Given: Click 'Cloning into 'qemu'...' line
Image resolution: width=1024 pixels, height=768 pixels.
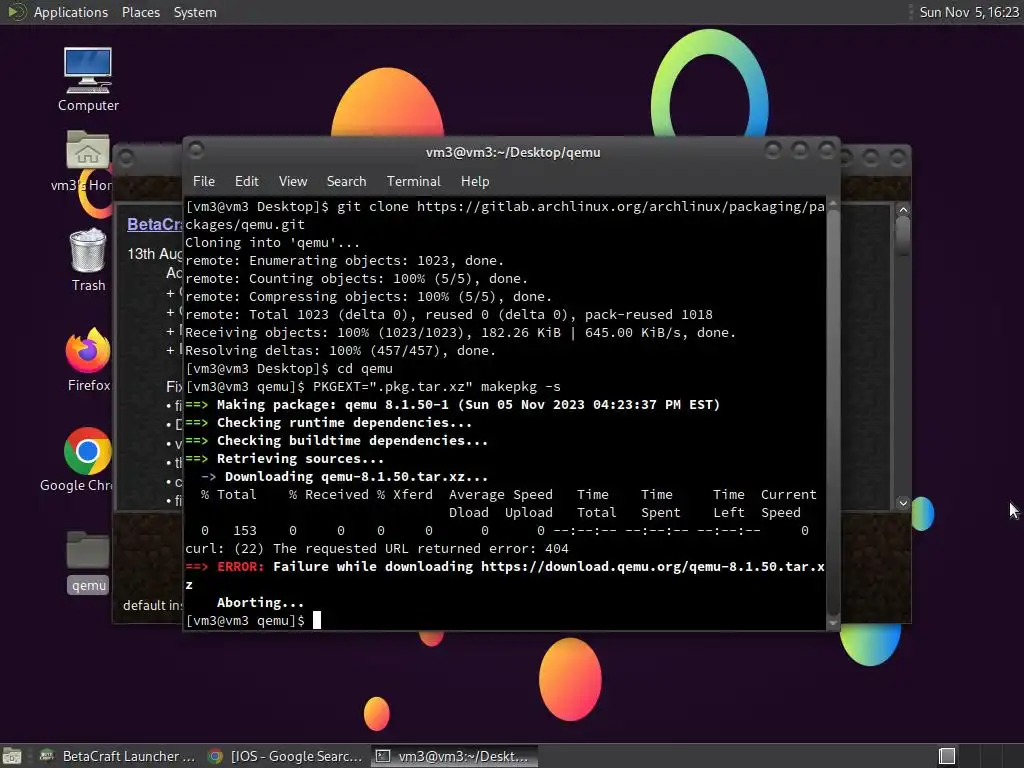Looking at the screenshot, I should 272,243.
